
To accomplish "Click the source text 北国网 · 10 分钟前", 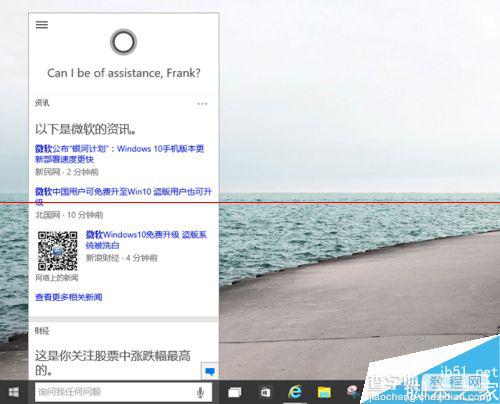I will point(69,215).
